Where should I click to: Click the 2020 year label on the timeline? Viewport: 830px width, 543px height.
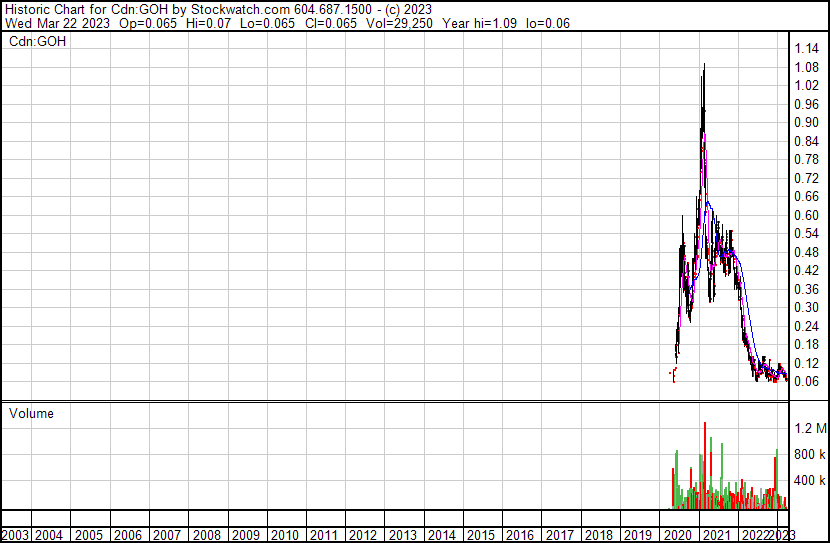(x=677, y=535)
